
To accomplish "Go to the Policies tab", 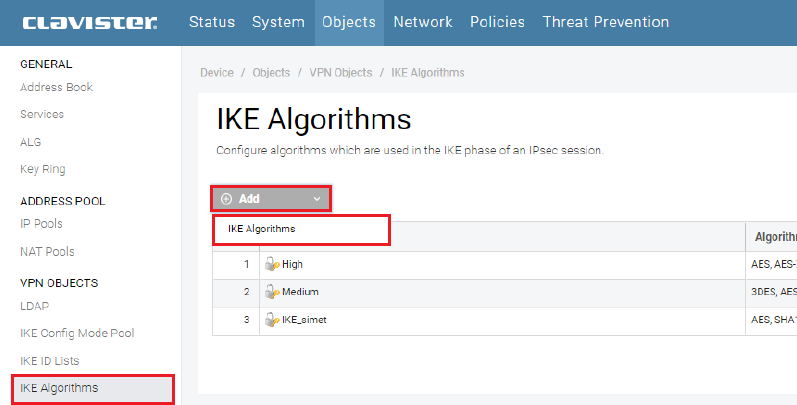I will coord(497,22).
